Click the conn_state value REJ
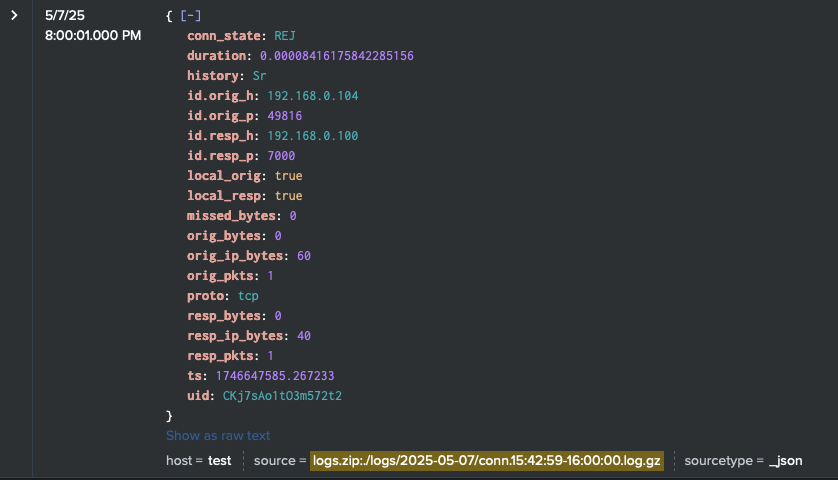 point(285,36)
